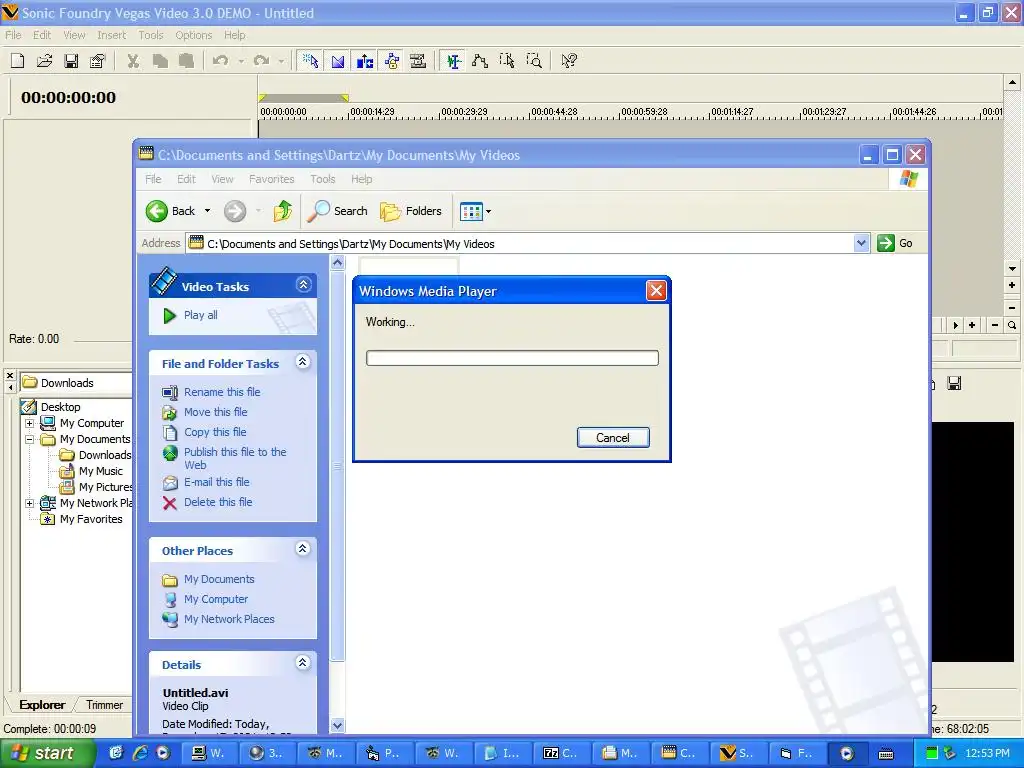
Task: Collapse the Other Places panel
Action: [302, 549]
